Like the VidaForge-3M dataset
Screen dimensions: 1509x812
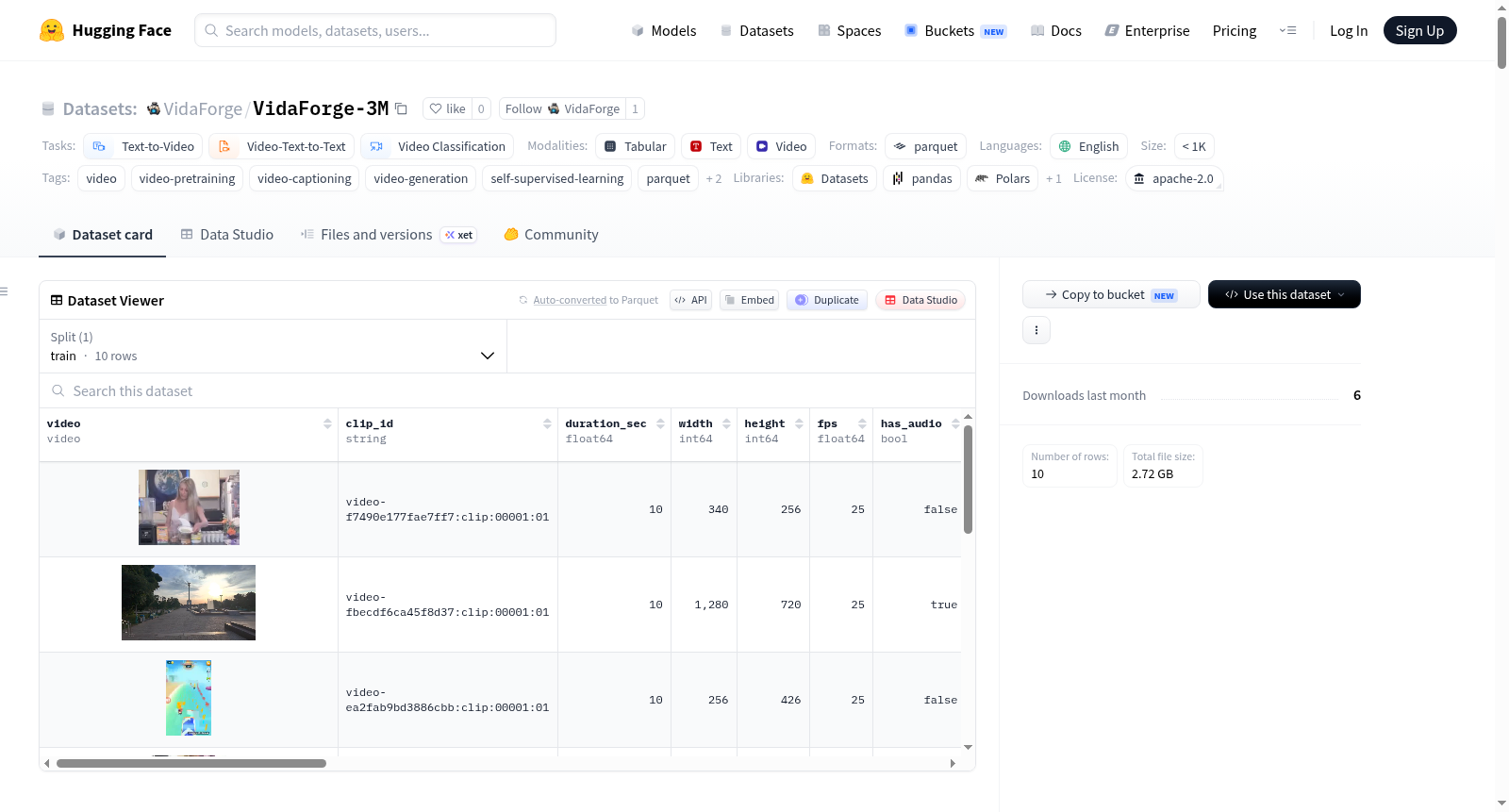point(448,108)
